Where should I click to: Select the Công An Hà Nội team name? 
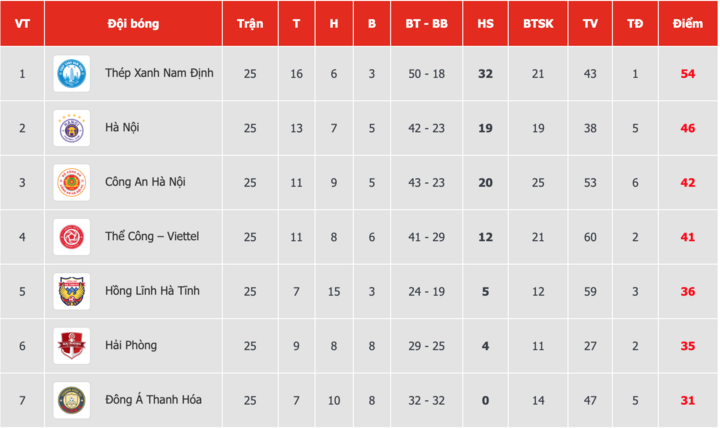146,182
